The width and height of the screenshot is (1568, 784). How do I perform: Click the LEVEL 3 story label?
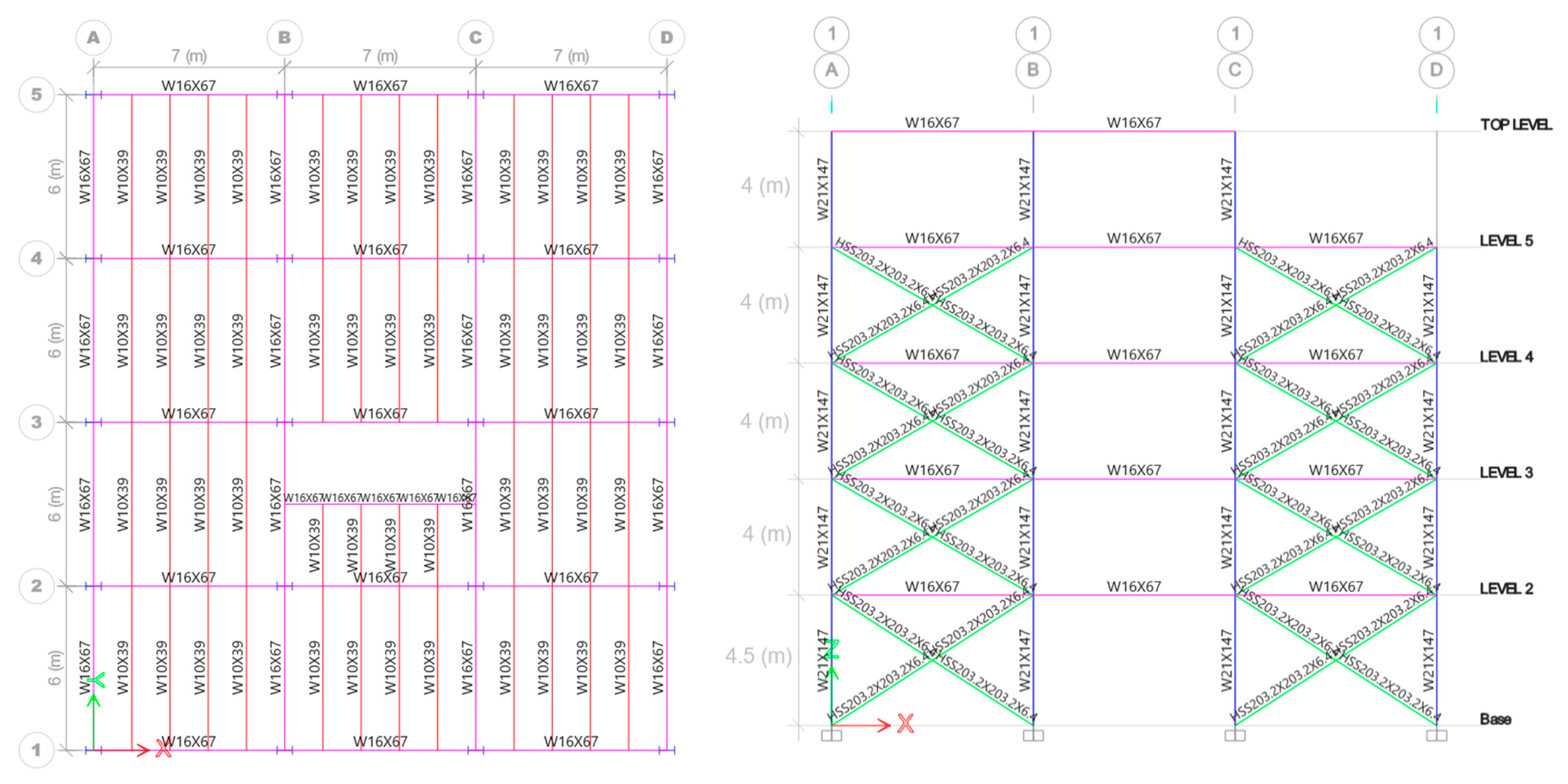pos(1506,472)
